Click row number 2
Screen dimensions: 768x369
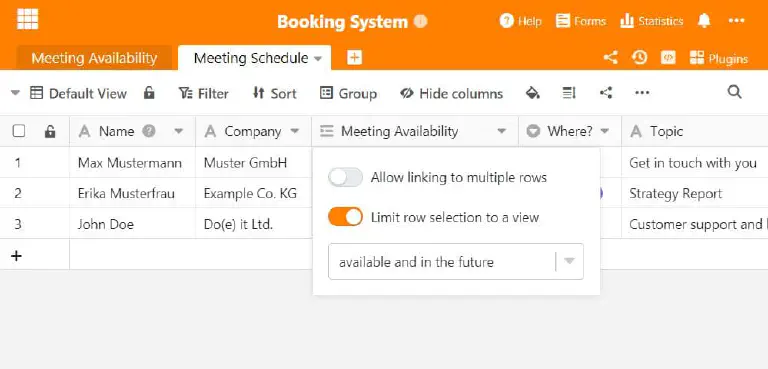tap(18, 193)
